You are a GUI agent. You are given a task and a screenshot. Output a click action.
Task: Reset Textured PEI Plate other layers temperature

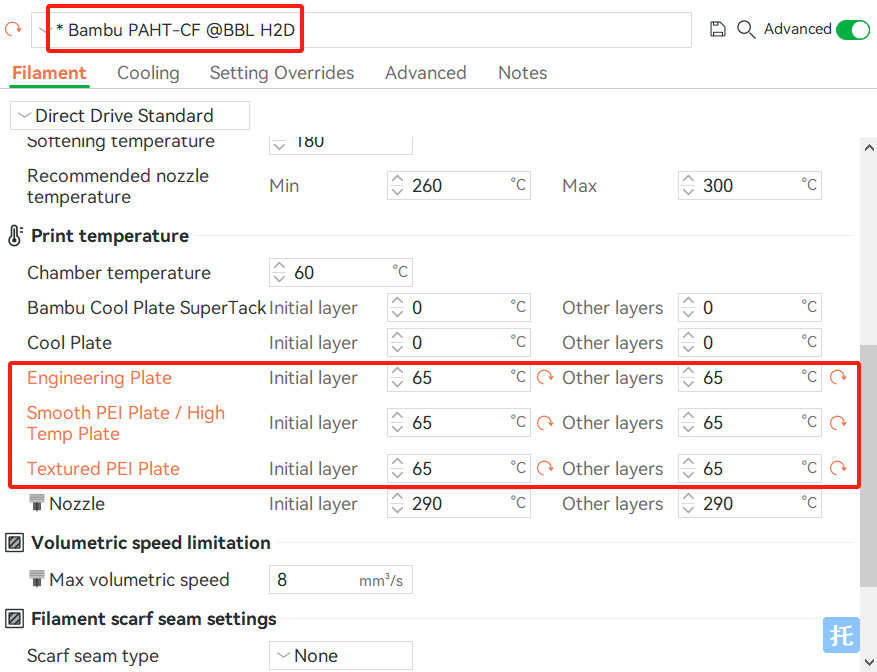coord(837,468)
